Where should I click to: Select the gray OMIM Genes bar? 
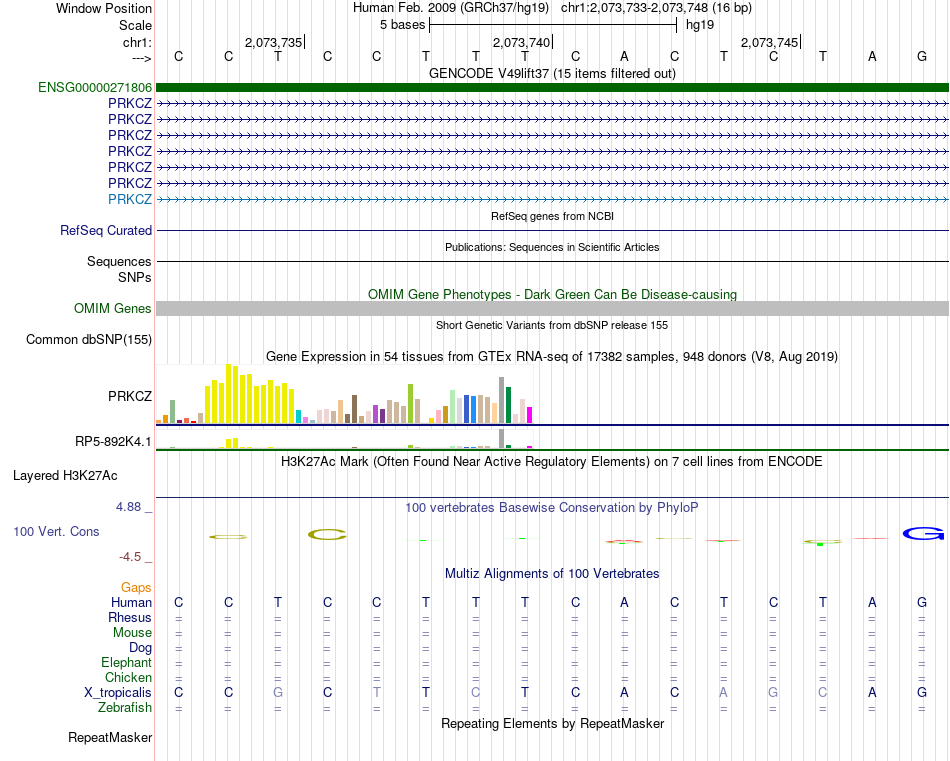click(552, 308)
